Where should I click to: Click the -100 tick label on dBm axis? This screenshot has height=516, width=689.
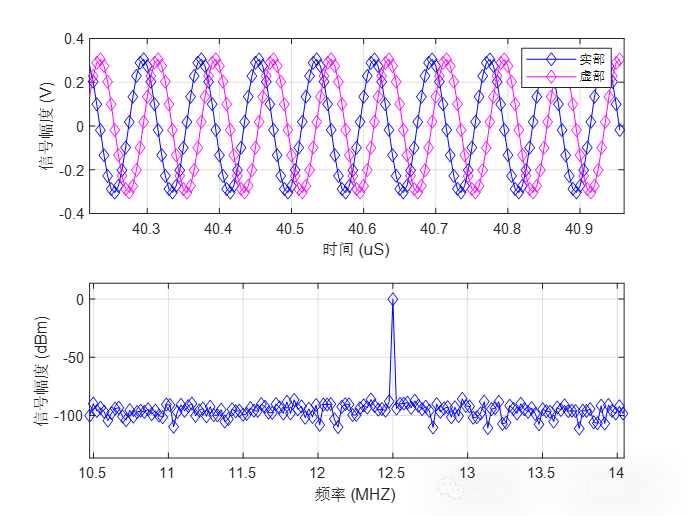click(x=69, y=414)
